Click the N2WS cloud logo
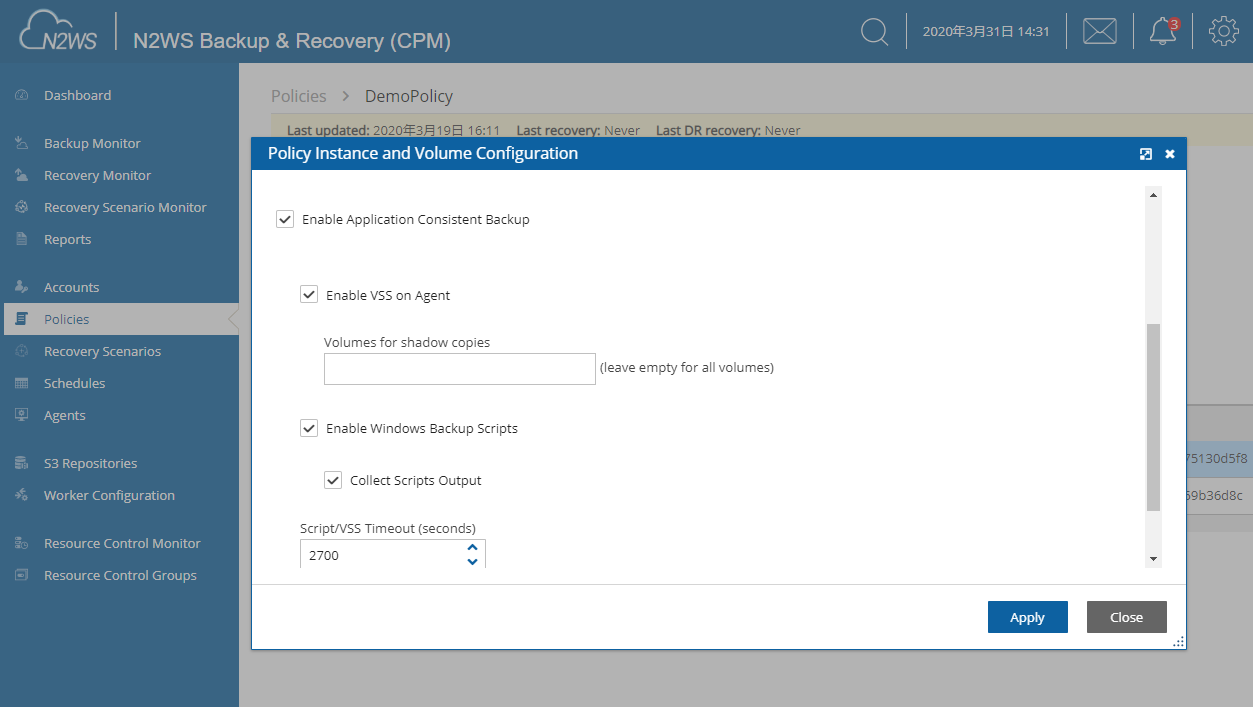 tap(57, 32)
